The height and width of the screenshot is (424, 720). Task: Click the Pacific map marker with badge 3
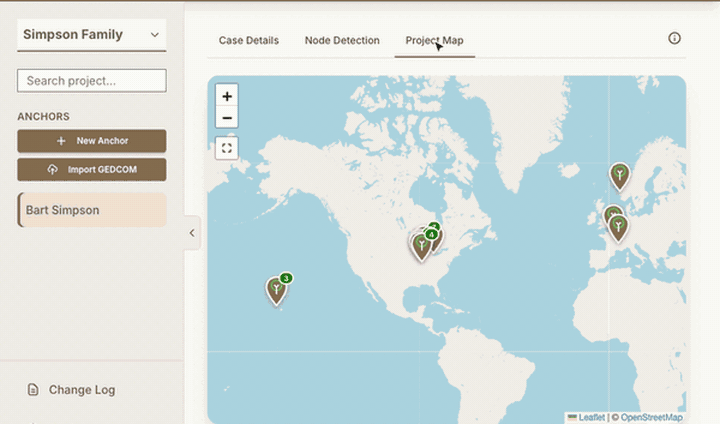pyautogui.click(x=277, y=290)
